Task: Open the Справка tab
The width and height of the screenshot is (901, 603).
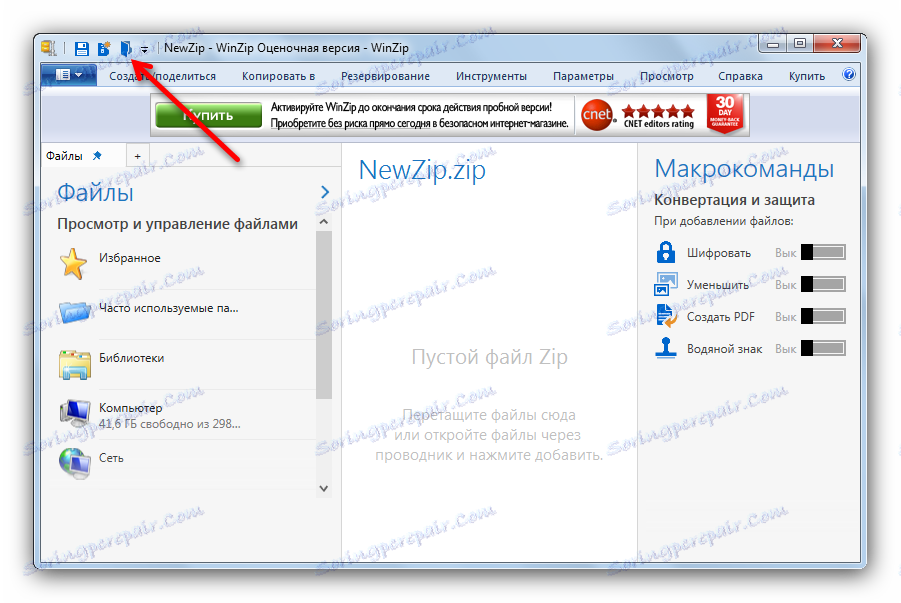Action: coord(740,76)
